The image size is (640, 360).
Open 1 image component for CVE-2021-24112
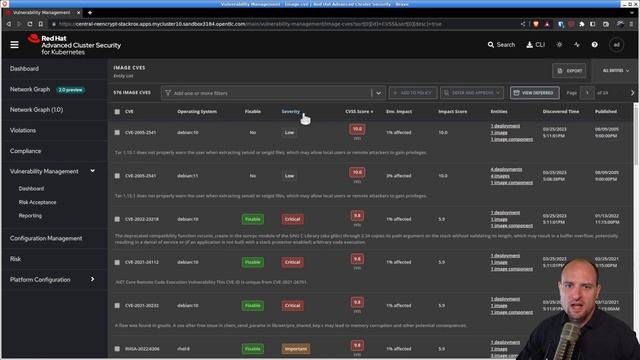(511, 269)
